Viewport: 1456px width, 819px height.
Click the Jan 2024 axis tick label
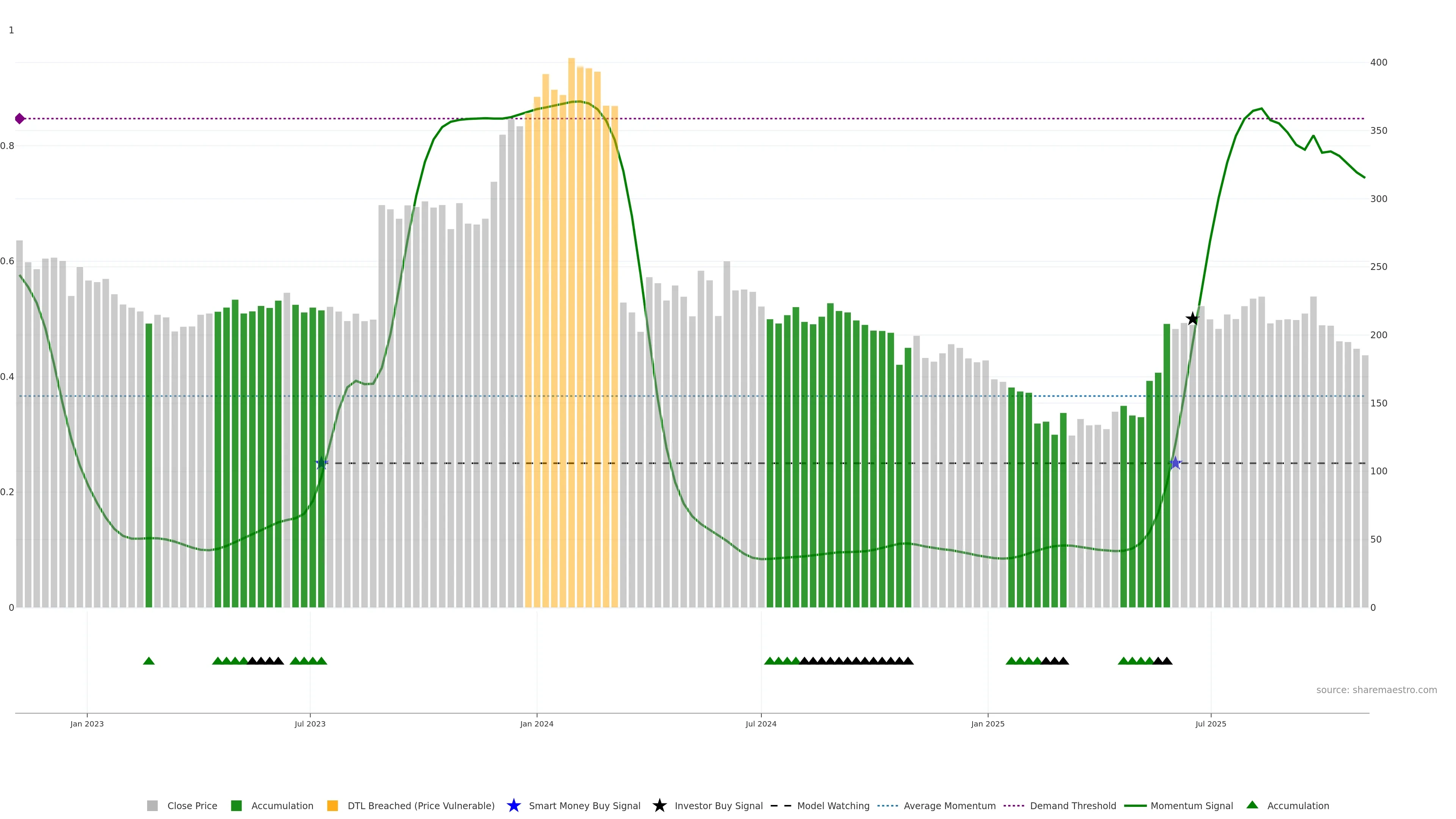[x=537, y=724]
